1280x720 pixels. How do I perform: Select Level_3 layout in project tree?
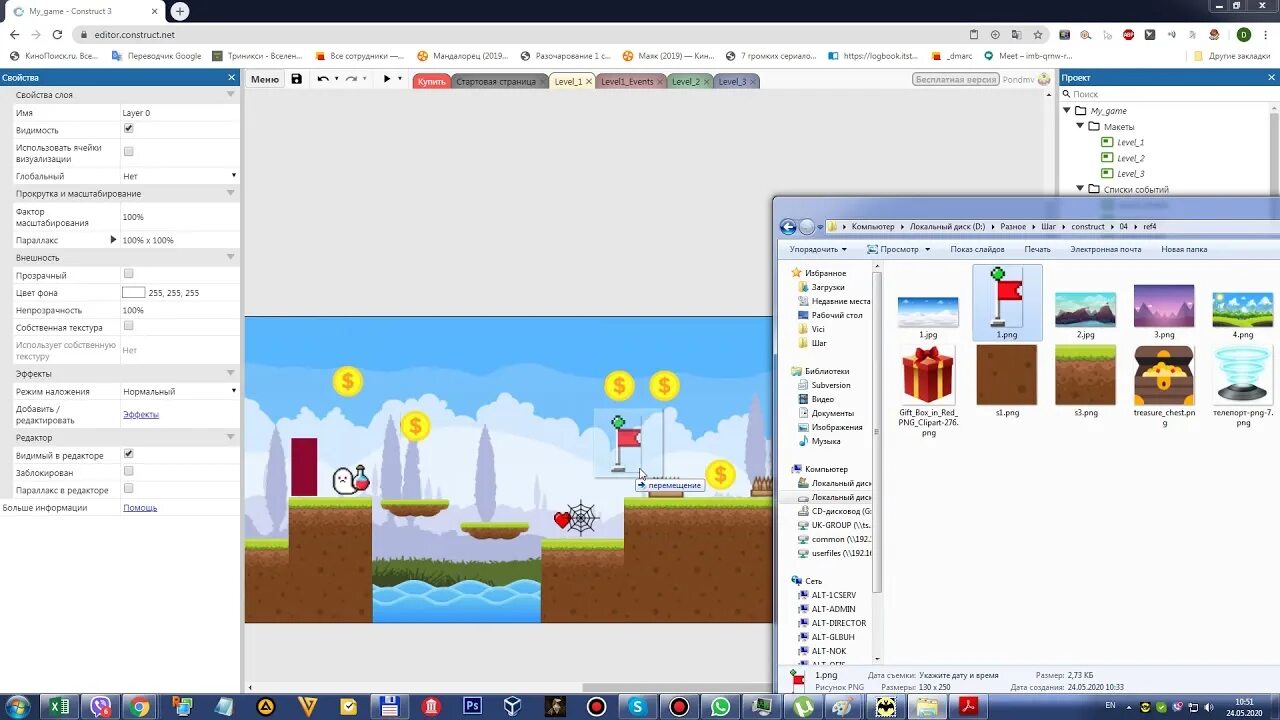(1130, 174)
